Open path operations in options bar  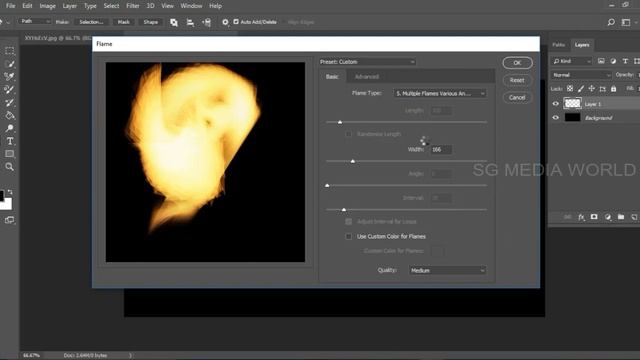pos(174,22)
